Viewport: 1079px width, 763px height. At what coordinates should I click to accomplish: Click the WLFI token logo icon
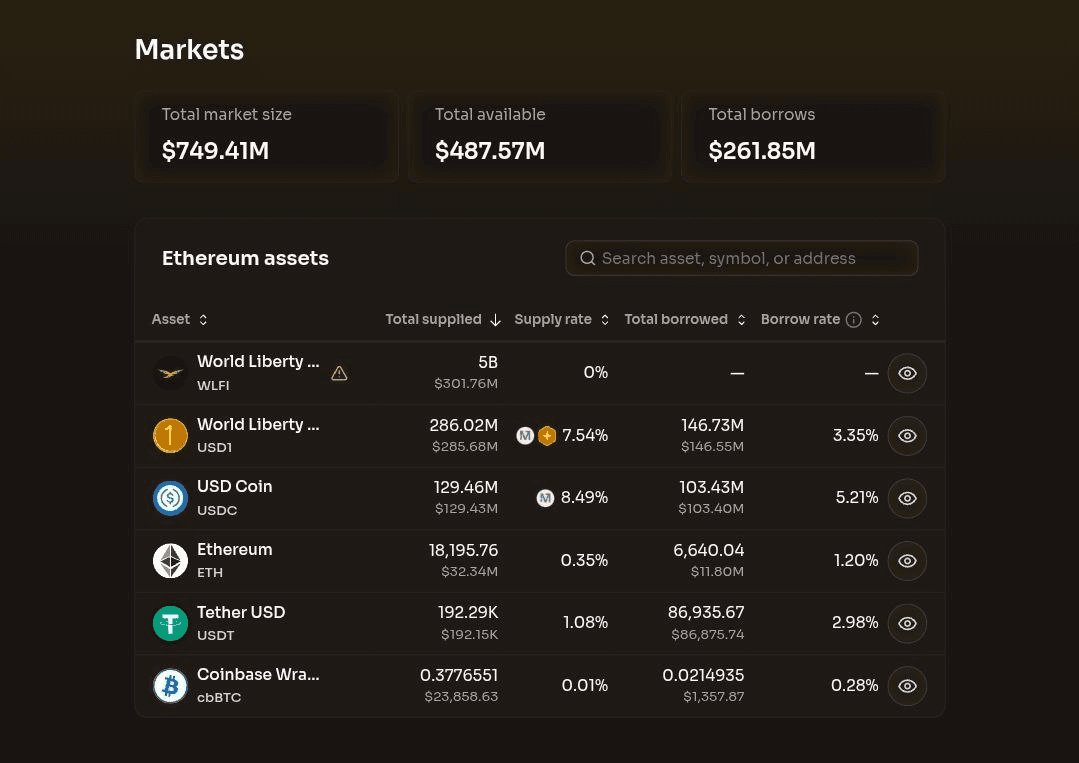point(170,373)
